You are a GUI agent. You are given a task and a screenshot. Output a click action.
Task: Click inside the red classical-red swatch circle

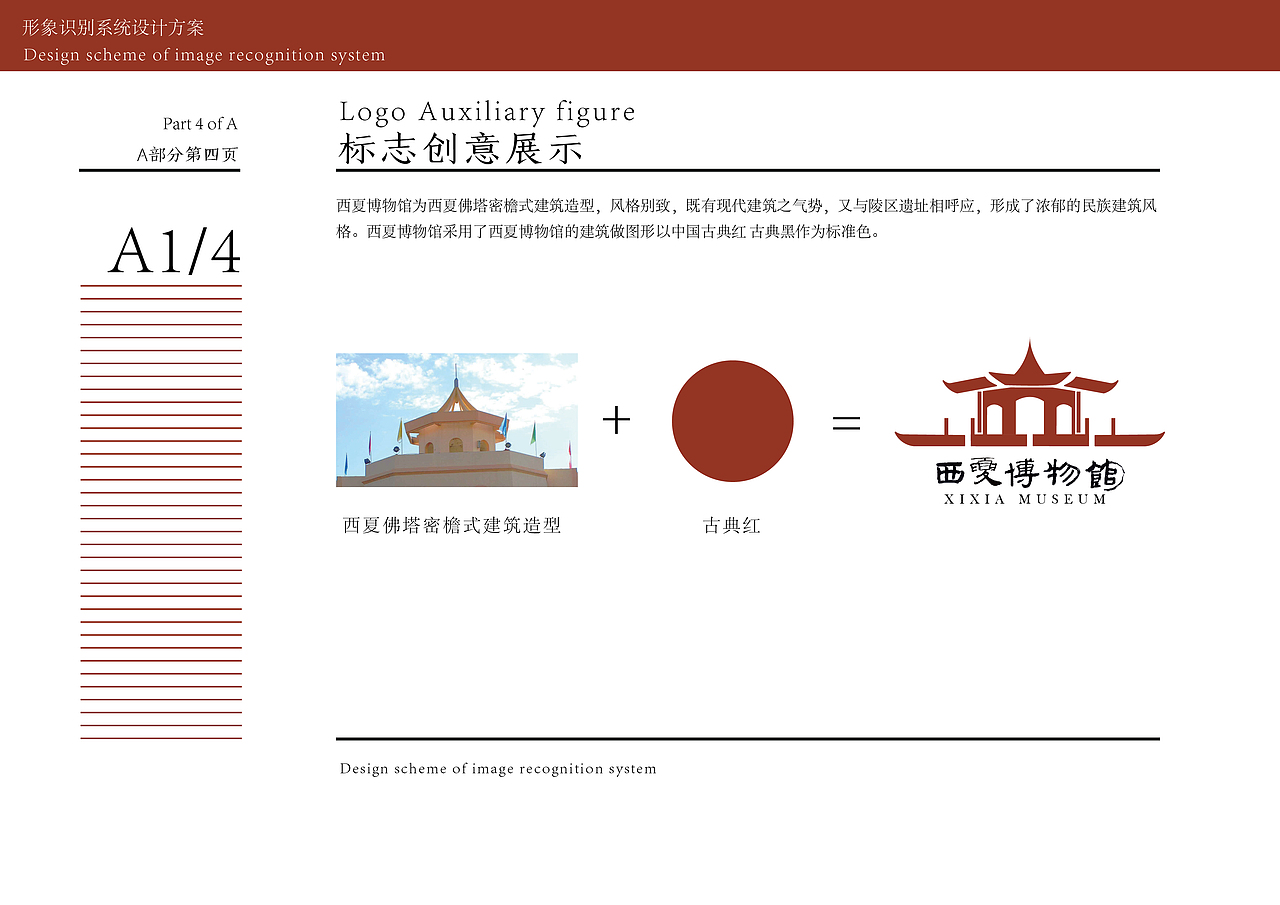[732, 421]
